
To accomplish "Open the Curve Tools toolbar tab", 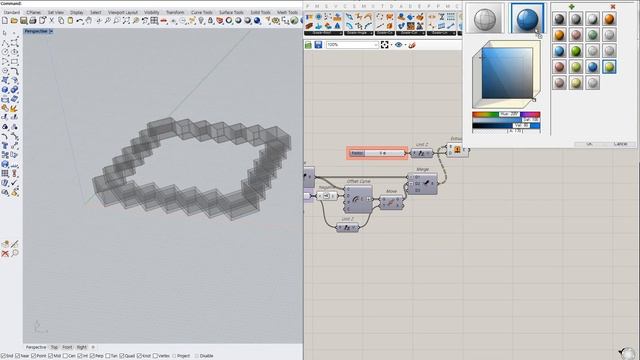I will pyautogui.click(x=202, y=12).
